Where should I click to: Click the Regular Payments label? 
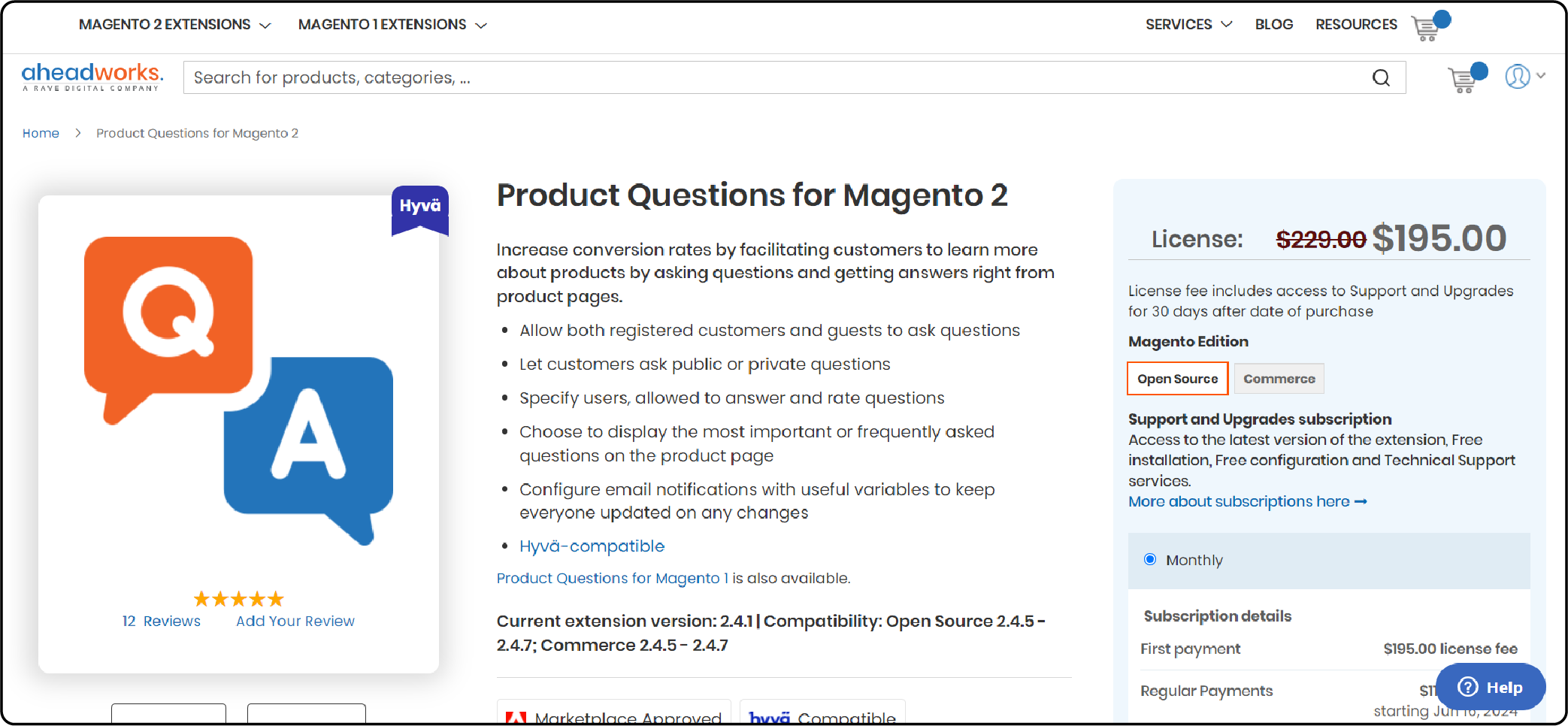point(1206,691)
